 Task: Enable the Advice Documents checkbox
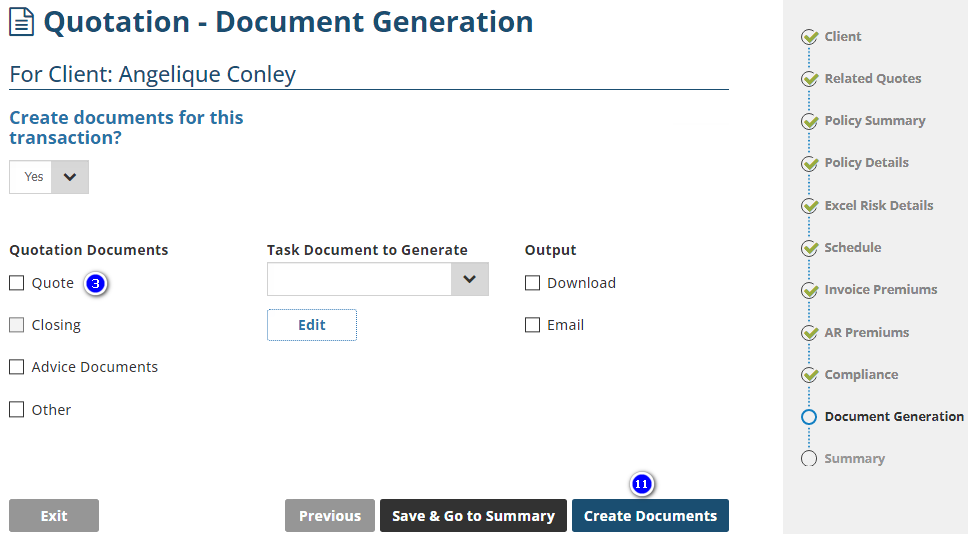(17, 367)
